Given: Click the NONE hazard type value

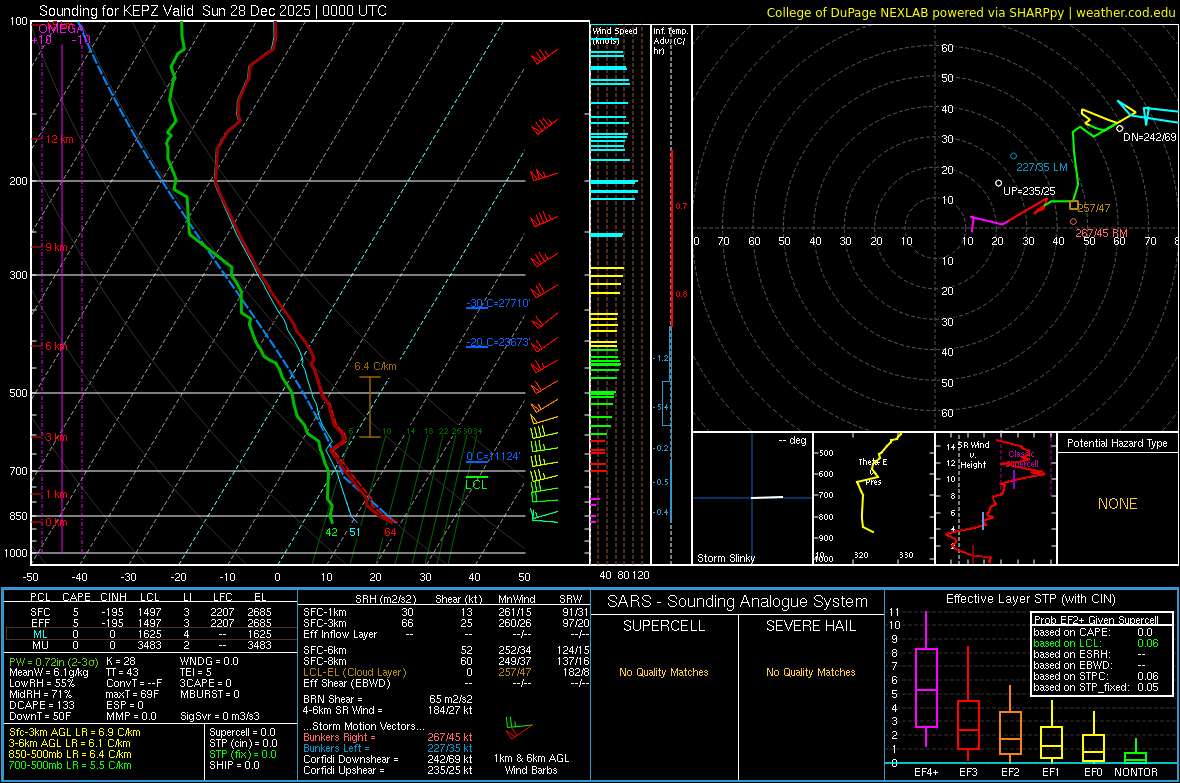Looking at the screenshot, I should [x=1117, y=504].
